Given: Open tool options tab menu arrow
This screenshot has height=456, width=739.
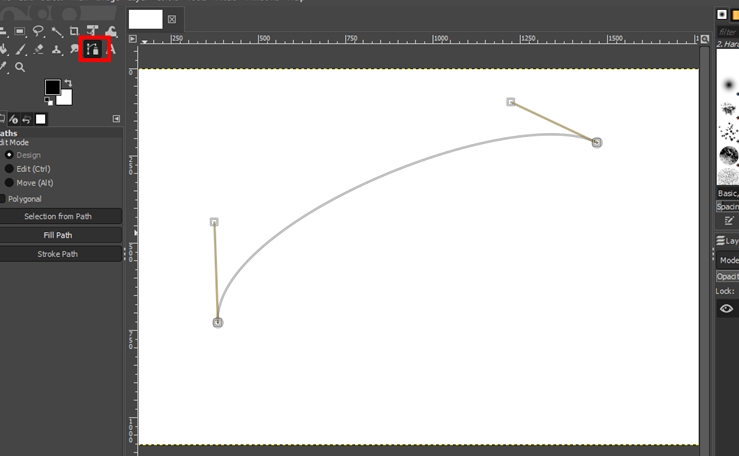Looking at the screenshot, I should pos(116,119).
